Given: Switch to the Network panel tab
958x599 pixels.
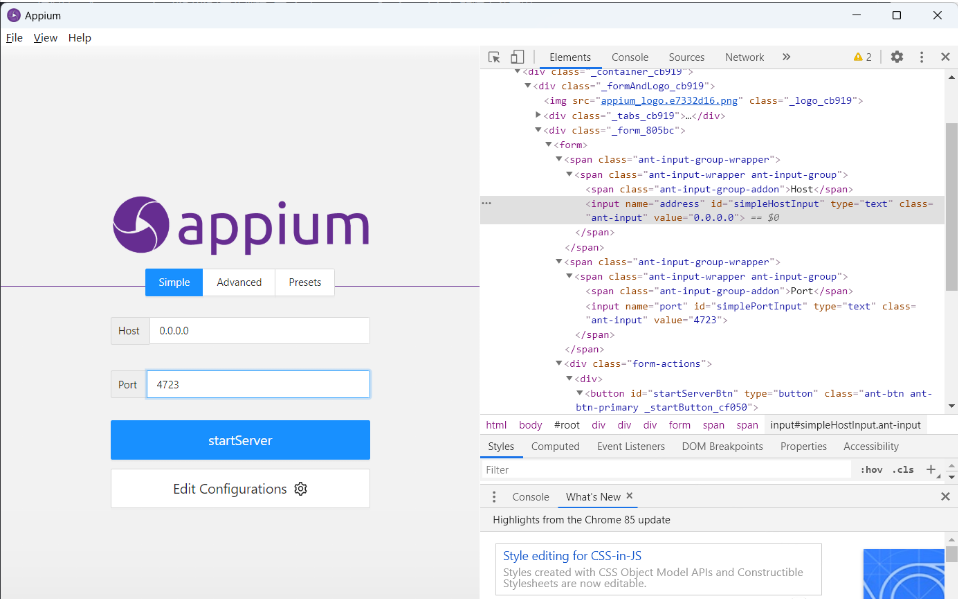Looking at the screenshot, I should coord(744,57).
